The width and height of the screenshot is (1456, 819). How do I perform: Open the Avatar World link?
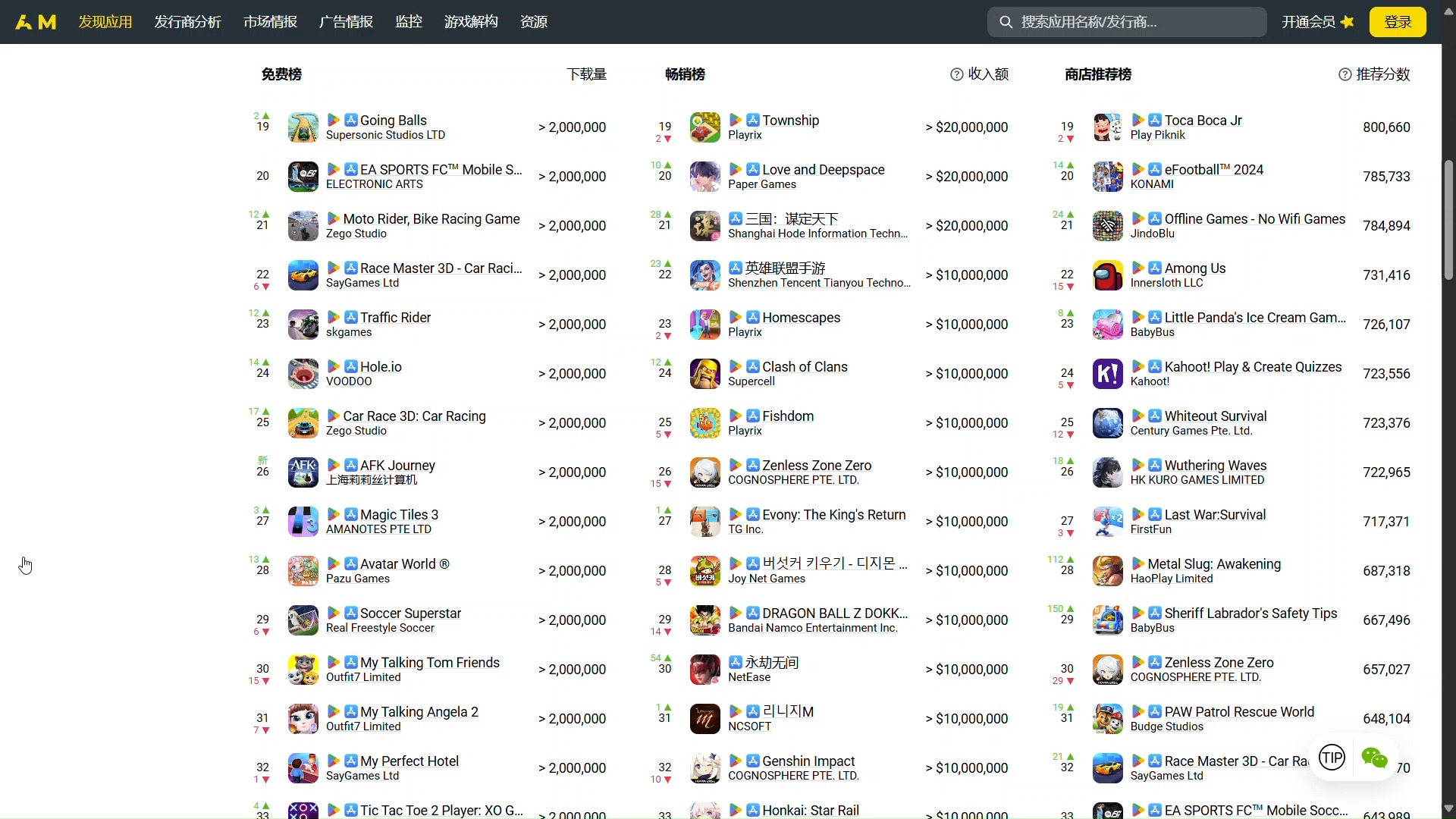click(x=404, y=563)
